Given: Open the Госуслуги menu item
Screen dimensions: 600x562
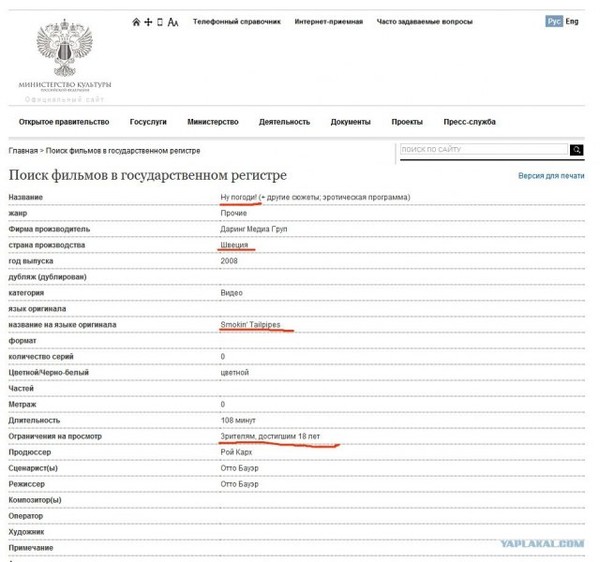Looking at the screenshot, I should point(148,122).
